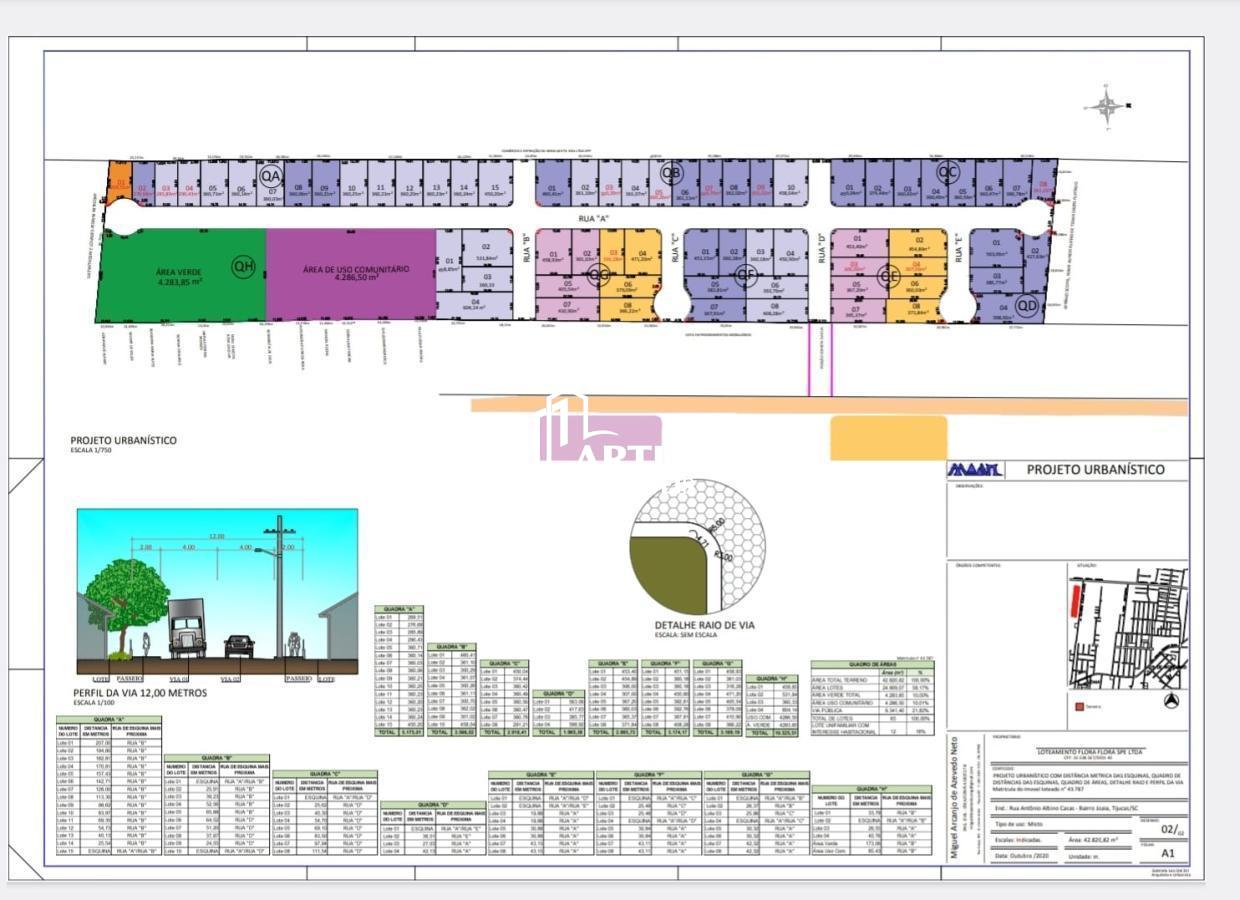Image resolution: width=1240 pixels, height=900 pixels.
Task: Click the orange rectangle below the plan
Action: [x=888, y=437]
